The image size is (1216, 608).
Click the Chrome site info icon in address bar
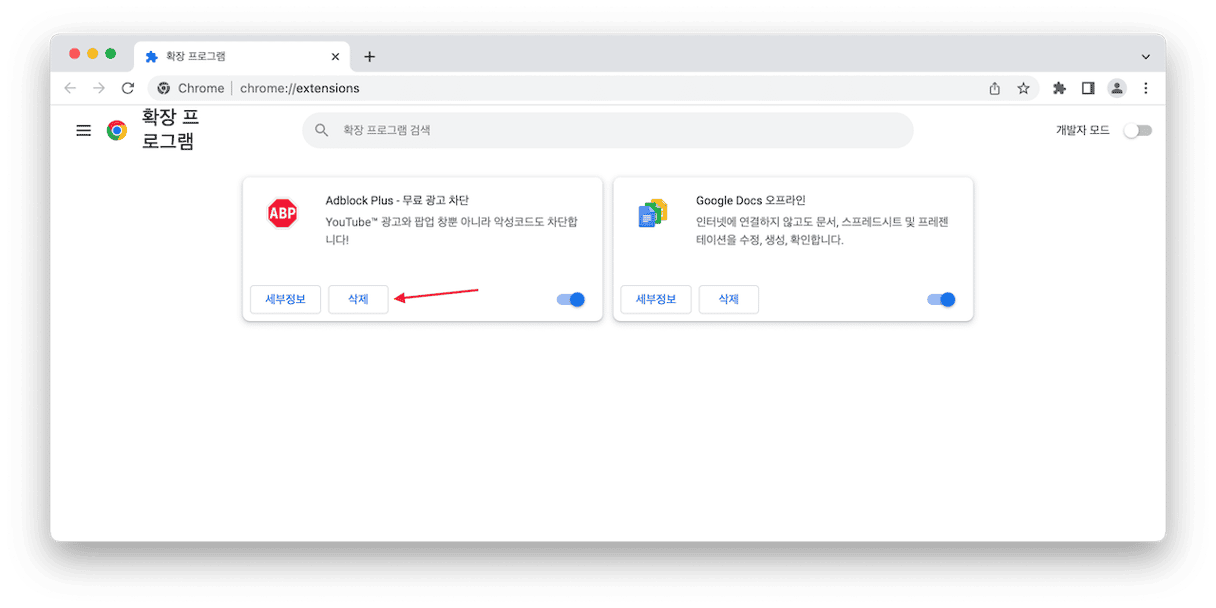coord(164,88)
